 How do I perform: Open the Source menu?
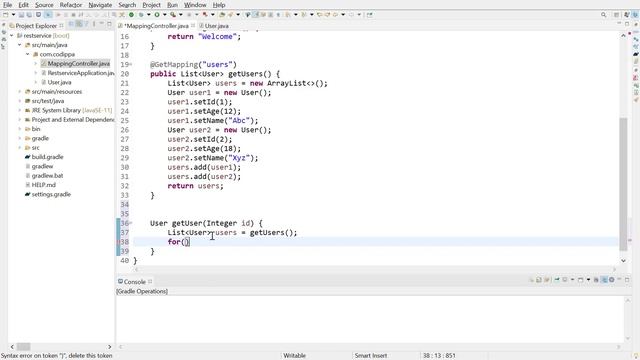(44, 5)
